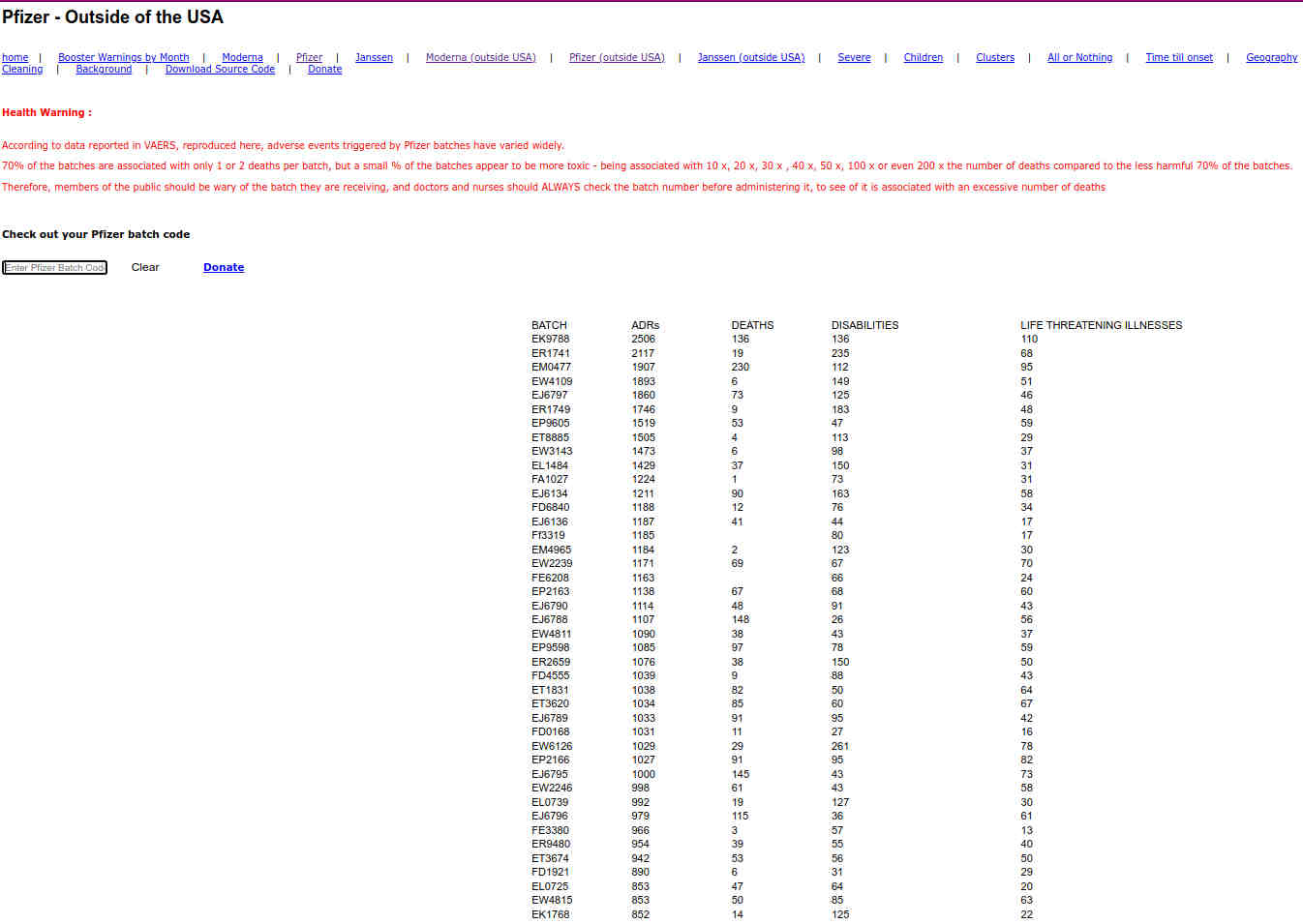Select batch code ER1749
The image size is (1303, 924).
click(x=551, y=410)
